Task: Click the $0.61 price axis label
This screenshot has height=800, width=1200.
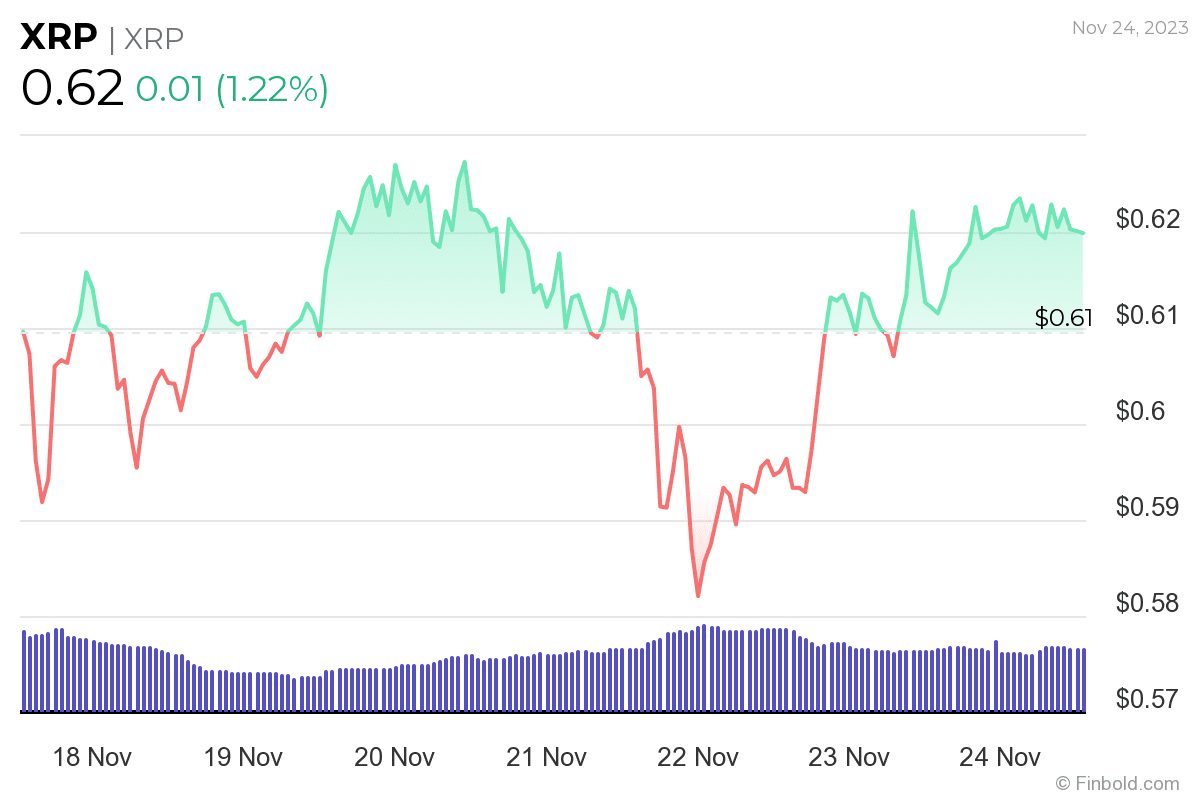Action: click(x=1148, y=315)
